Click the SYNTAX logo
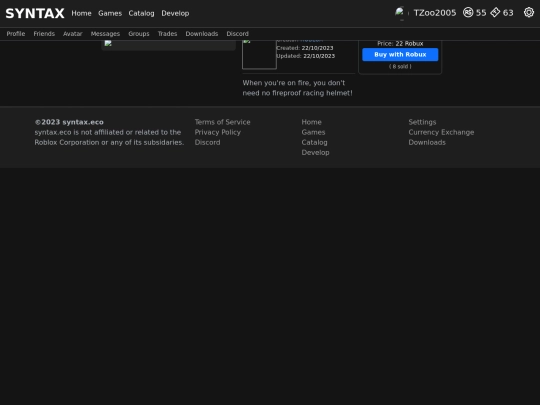This screenshot has width=540, height=405. 35,13
